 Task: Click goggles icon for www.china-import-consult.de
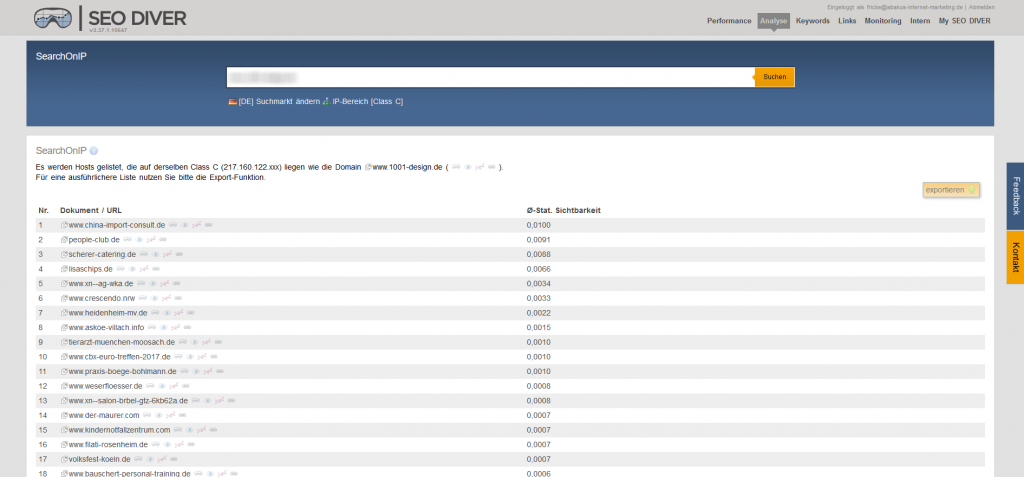172,225
